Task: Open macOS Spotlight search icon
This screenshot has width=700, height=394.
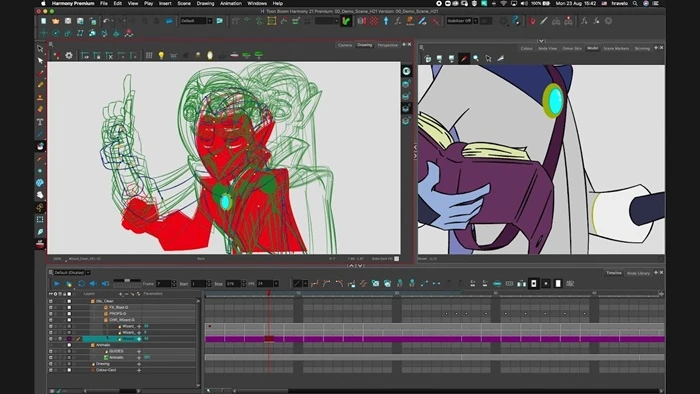Action: (635, 3)
